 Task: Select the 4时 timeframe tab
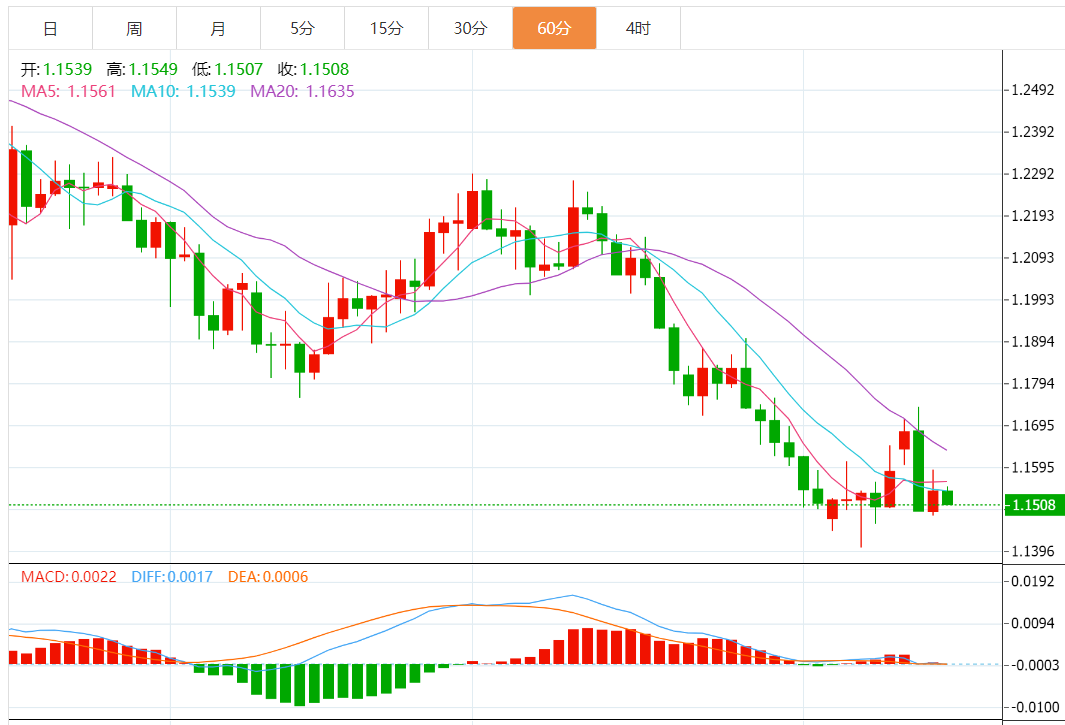tap(638, 29)
